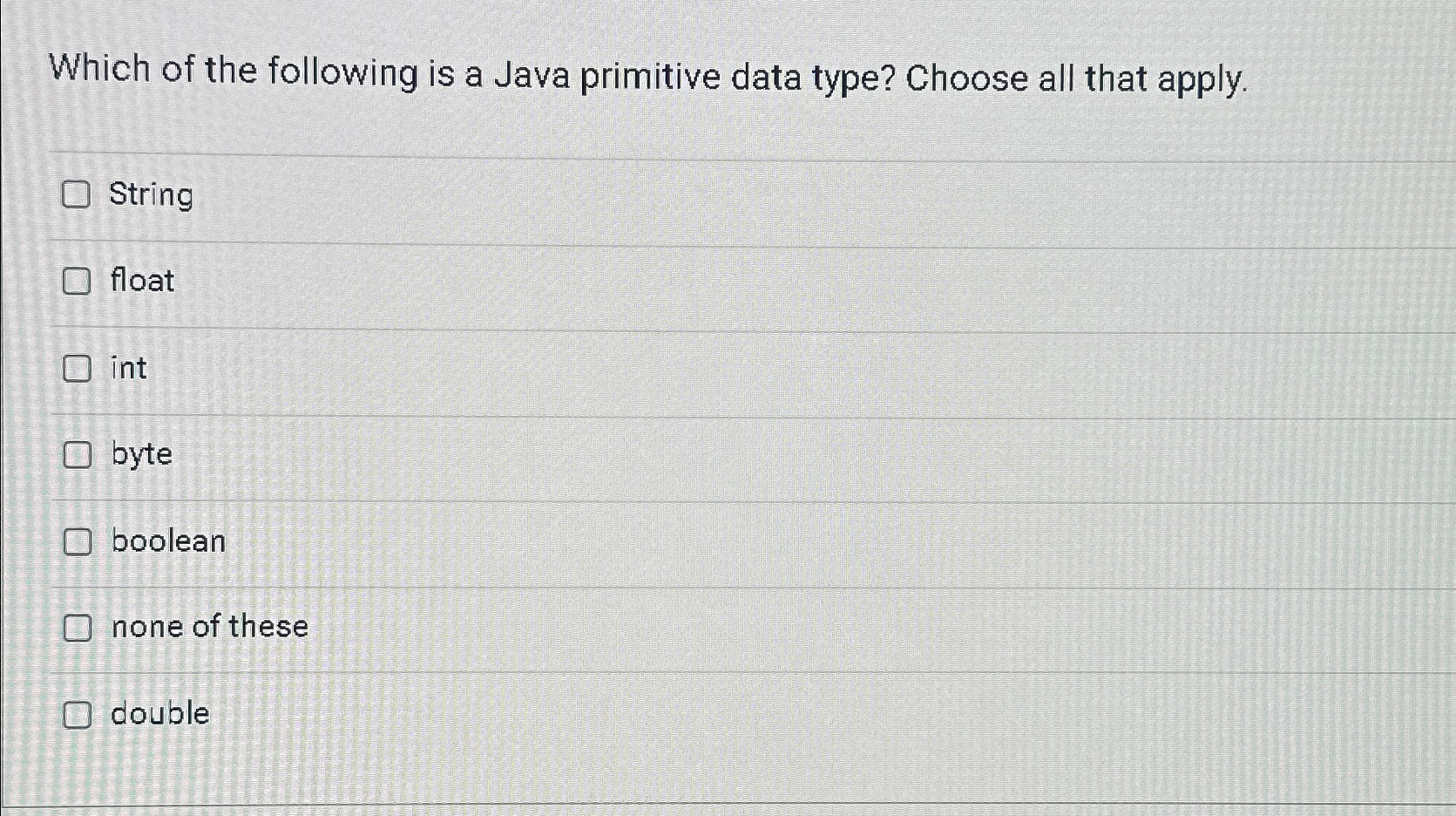Deselect the 'none of these' choice
Viewport: 1456px width, 816px height.
[x=78, y=627]
